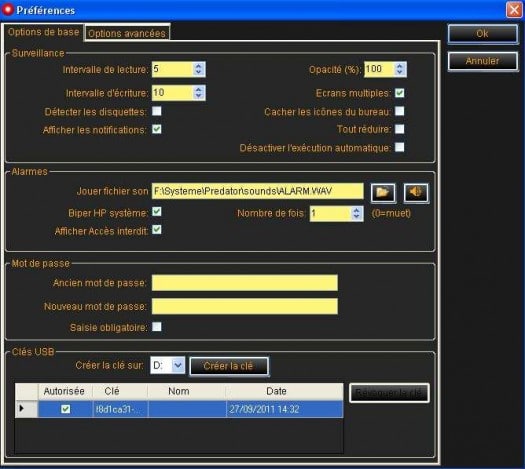Screen dimensions: 525x469
Task: Toggle Afficher les notifications checkbox
Action: click(157, 129)
